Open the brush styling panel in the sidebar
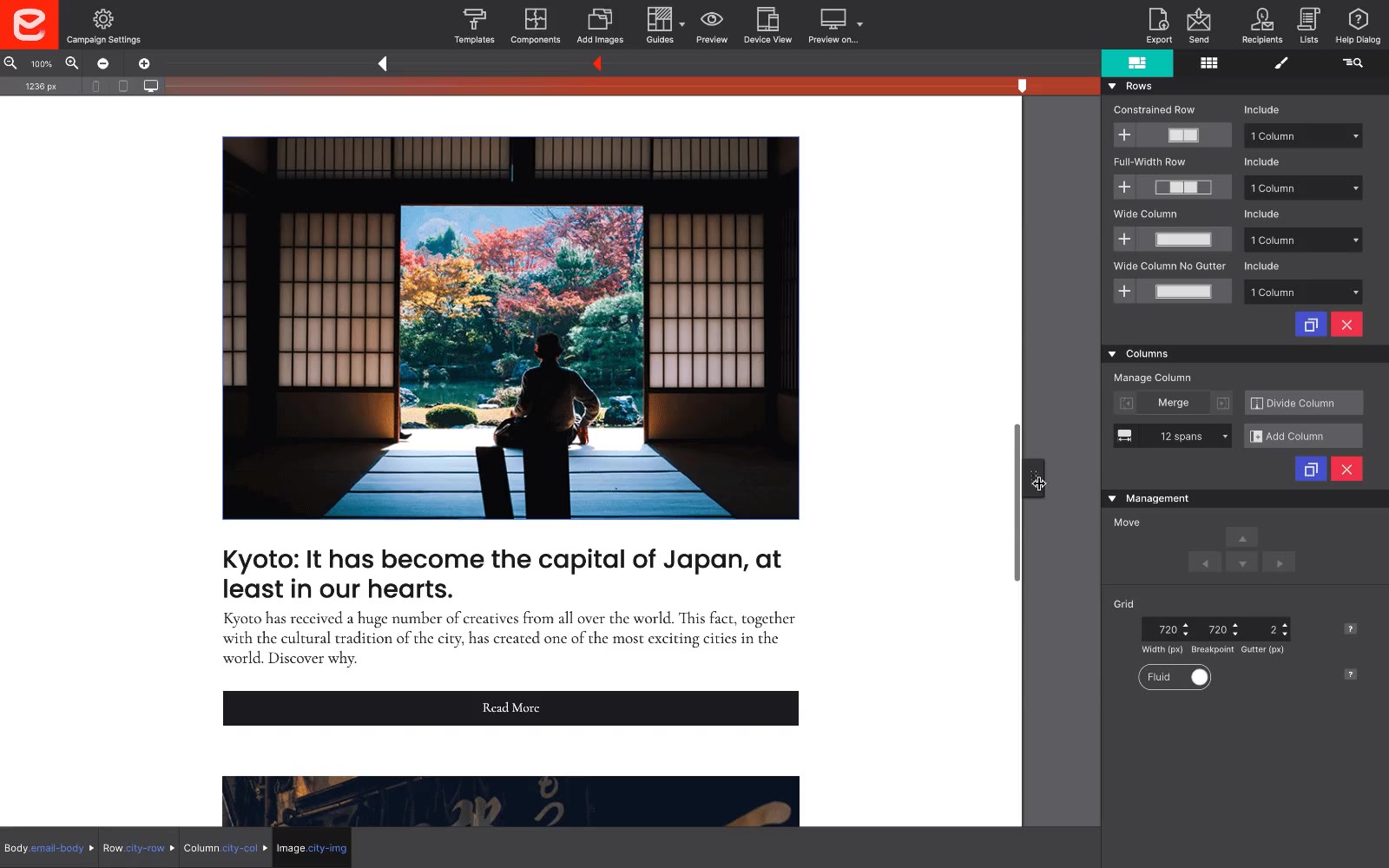 coord(1280,62)
